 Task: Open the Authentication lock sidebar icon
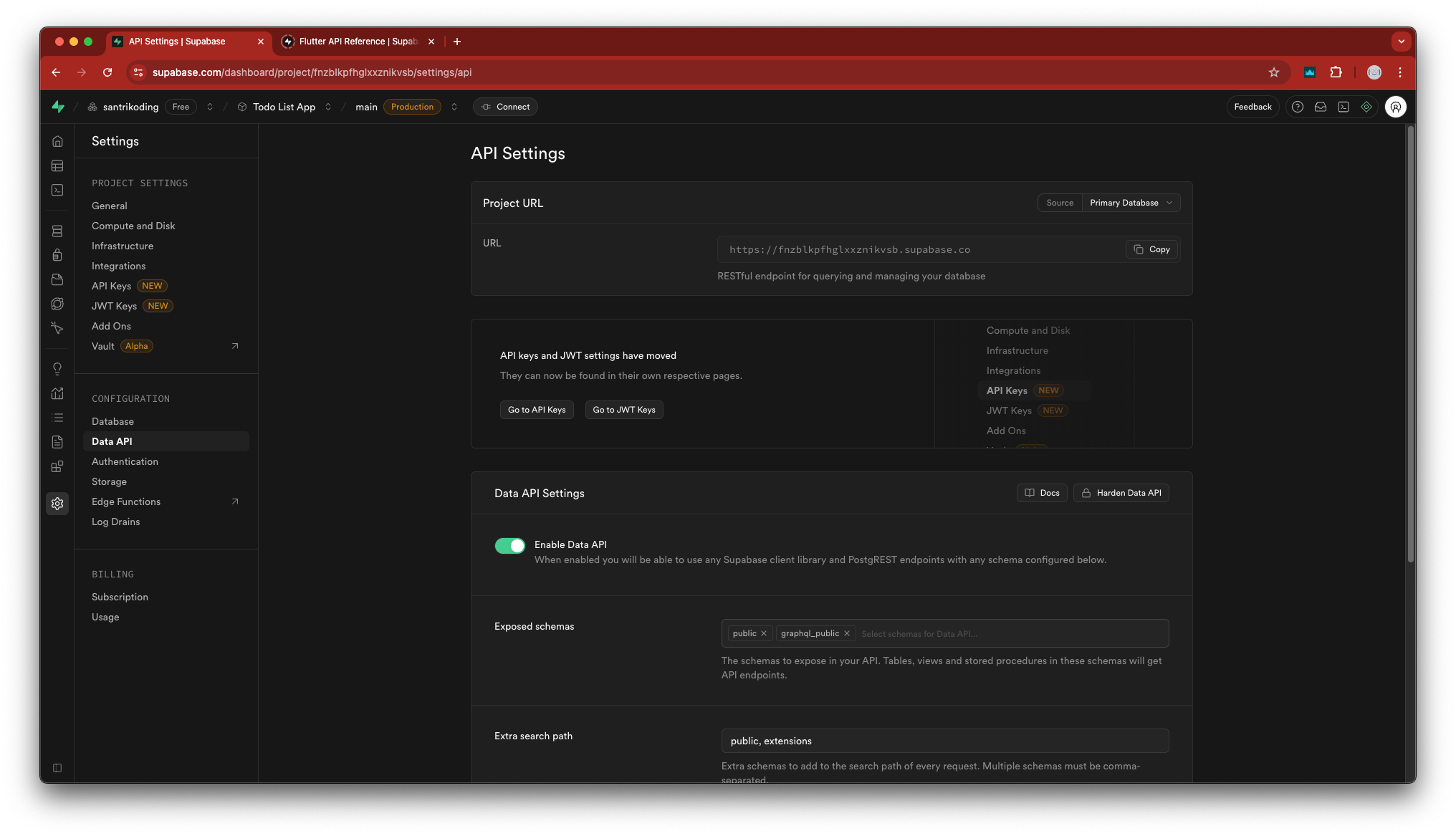point(57,255)
